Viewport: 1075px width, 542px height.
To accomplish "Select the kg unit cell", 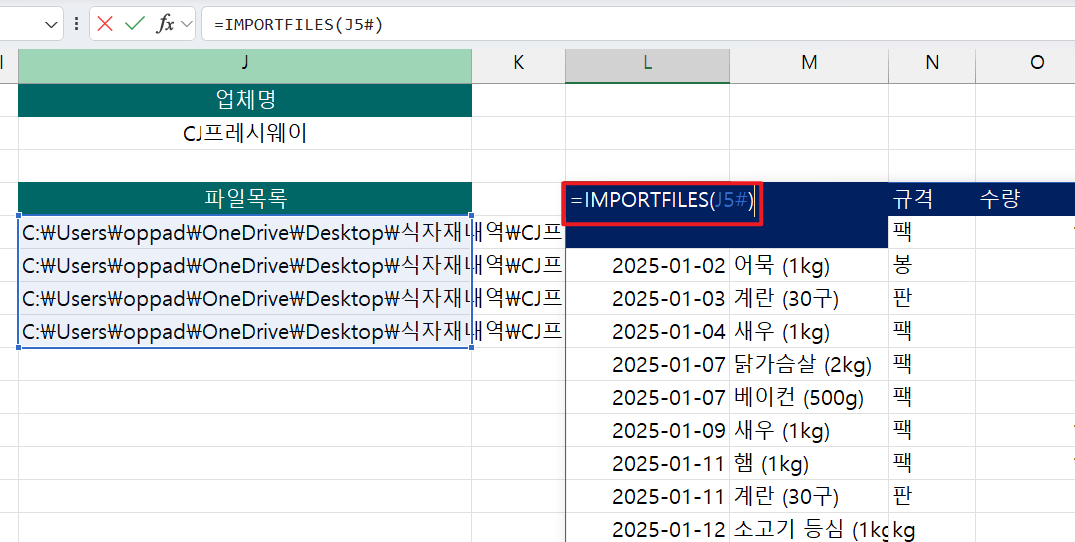I will 932,529.
